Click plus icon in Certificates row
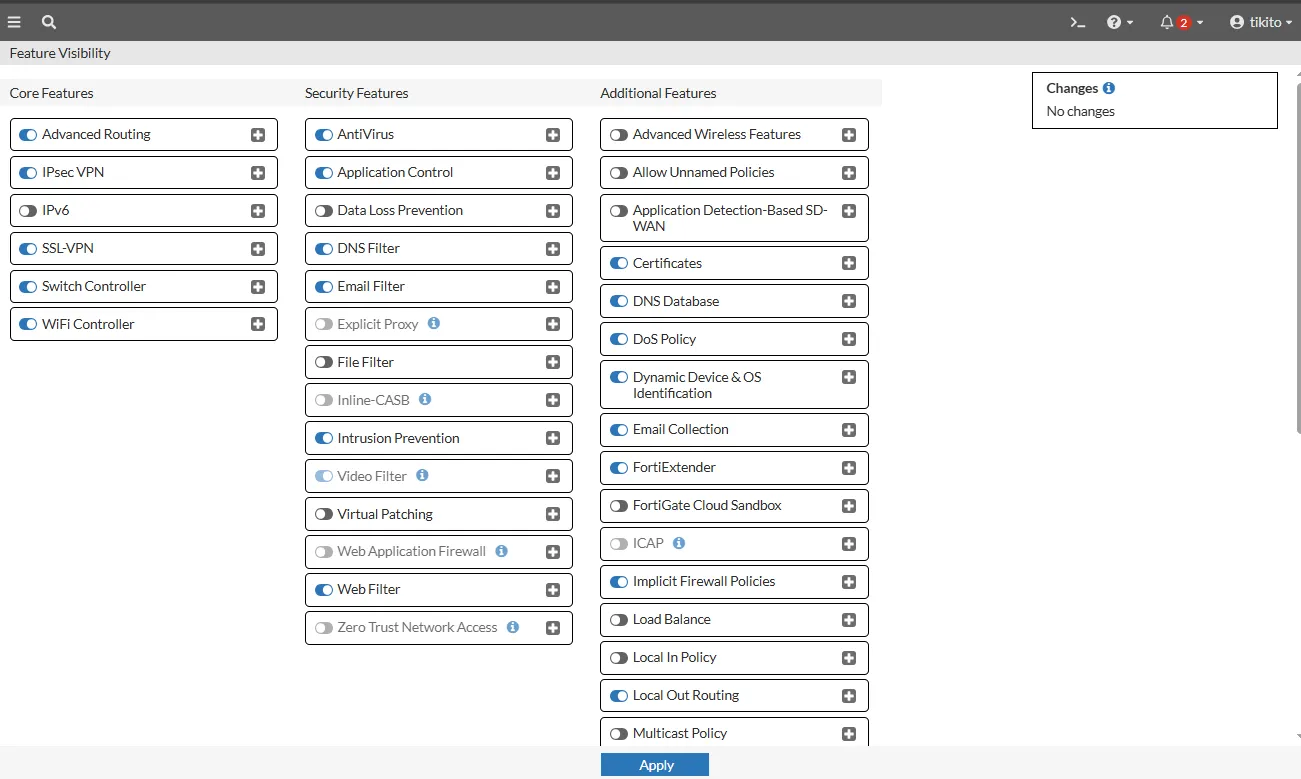 coord(849,263)
